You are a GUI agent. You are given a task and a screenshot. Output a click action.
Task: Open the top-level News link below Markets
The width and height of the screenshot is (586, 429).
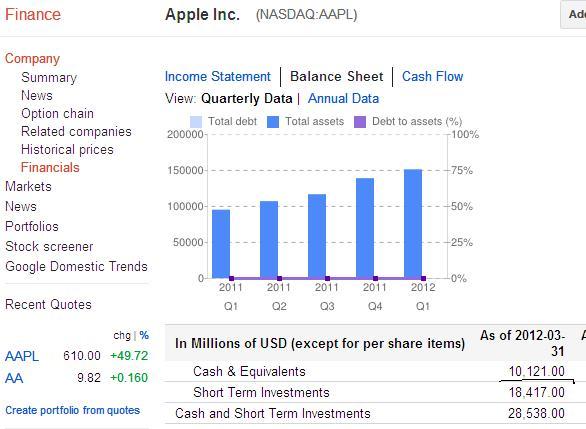21,207
